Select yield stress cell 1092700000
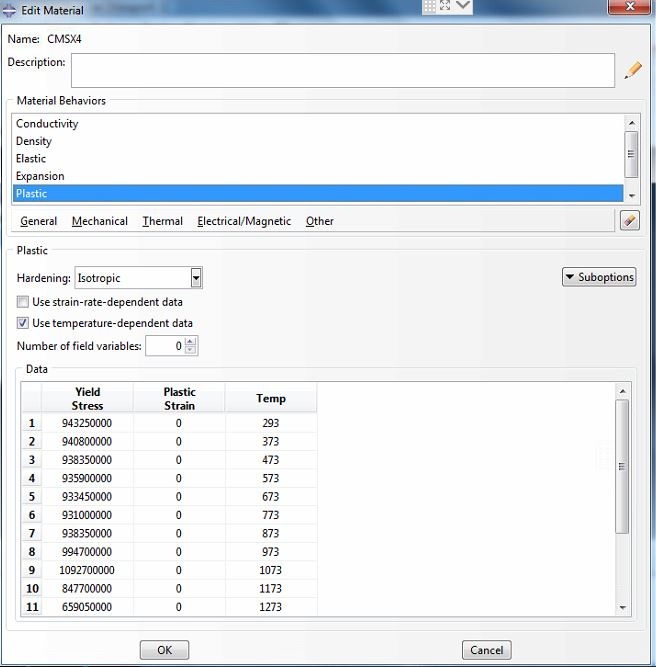Screen dimensions: 656x667 click(x=87, y=570)
